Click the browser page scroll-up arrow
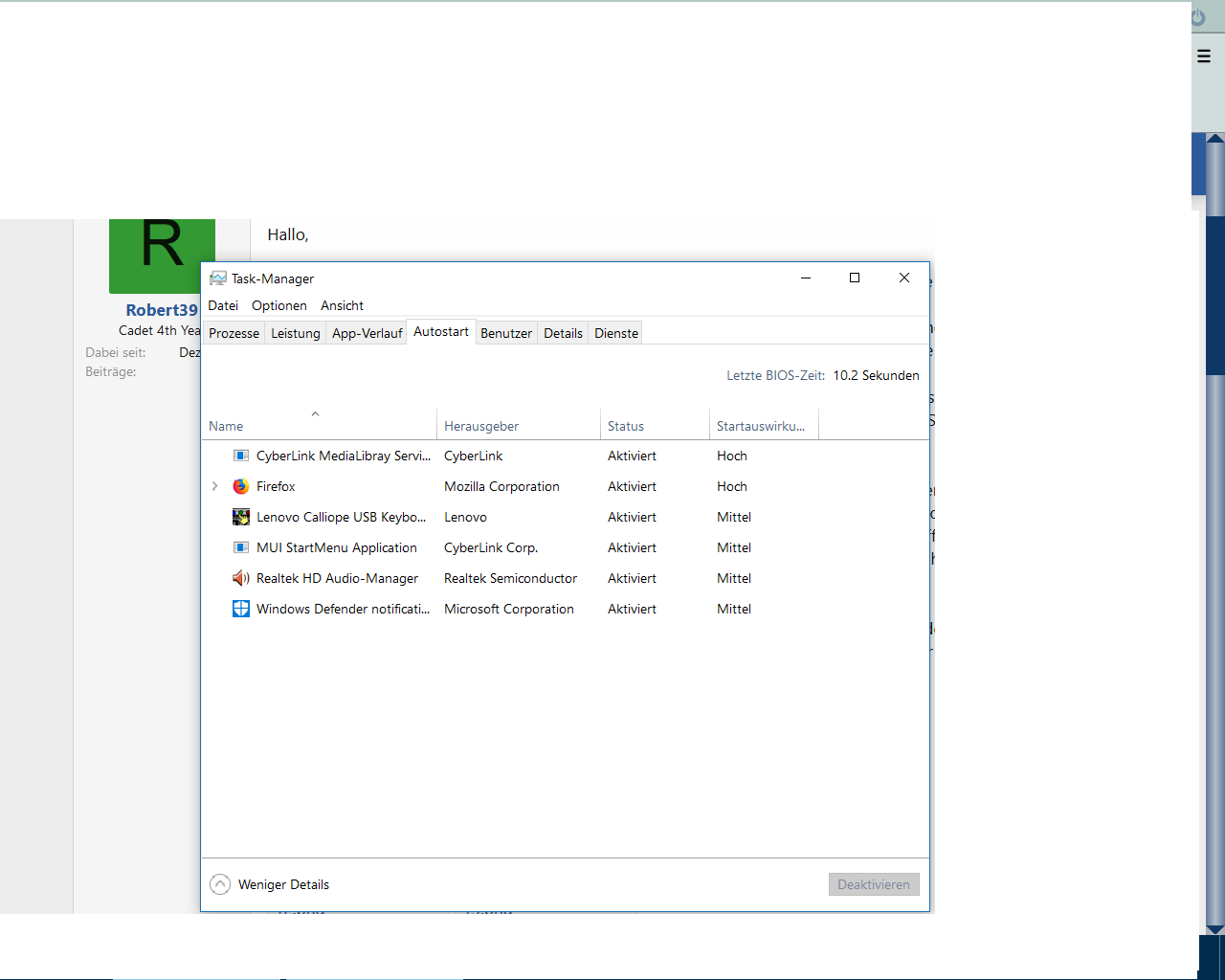This screenshot has width=1225, height=980. pyautogui.click(x=1215, y=139)
